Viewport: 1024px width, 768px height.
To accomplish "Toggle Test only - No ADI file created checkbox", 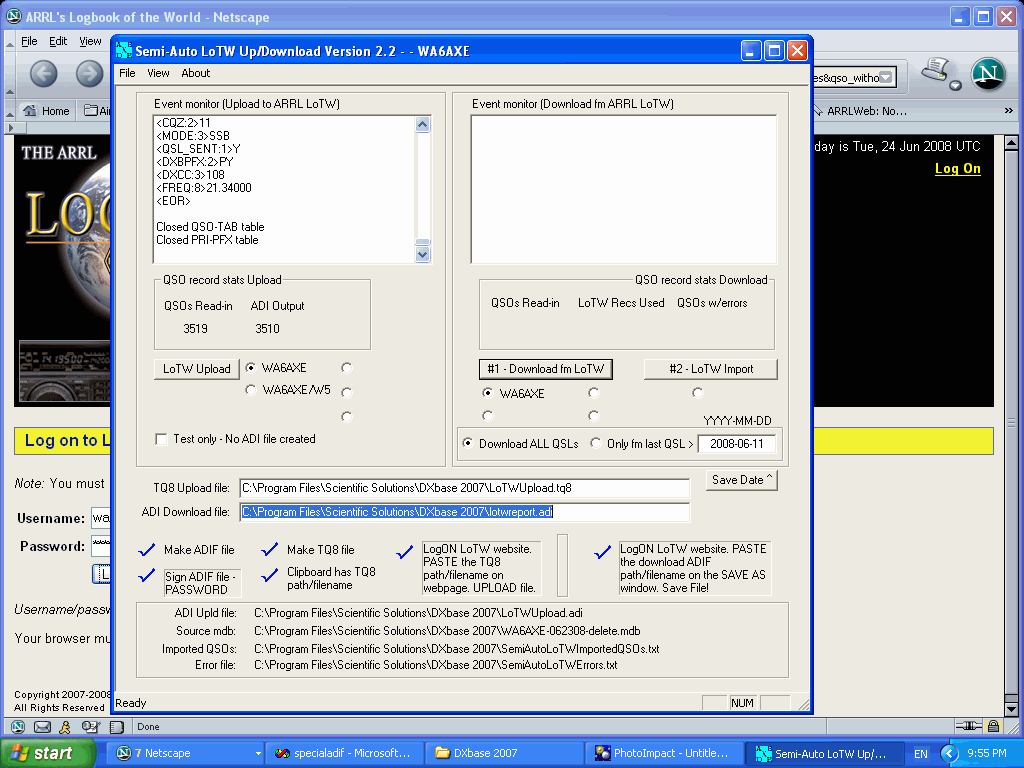I will [x=161, y=439].
